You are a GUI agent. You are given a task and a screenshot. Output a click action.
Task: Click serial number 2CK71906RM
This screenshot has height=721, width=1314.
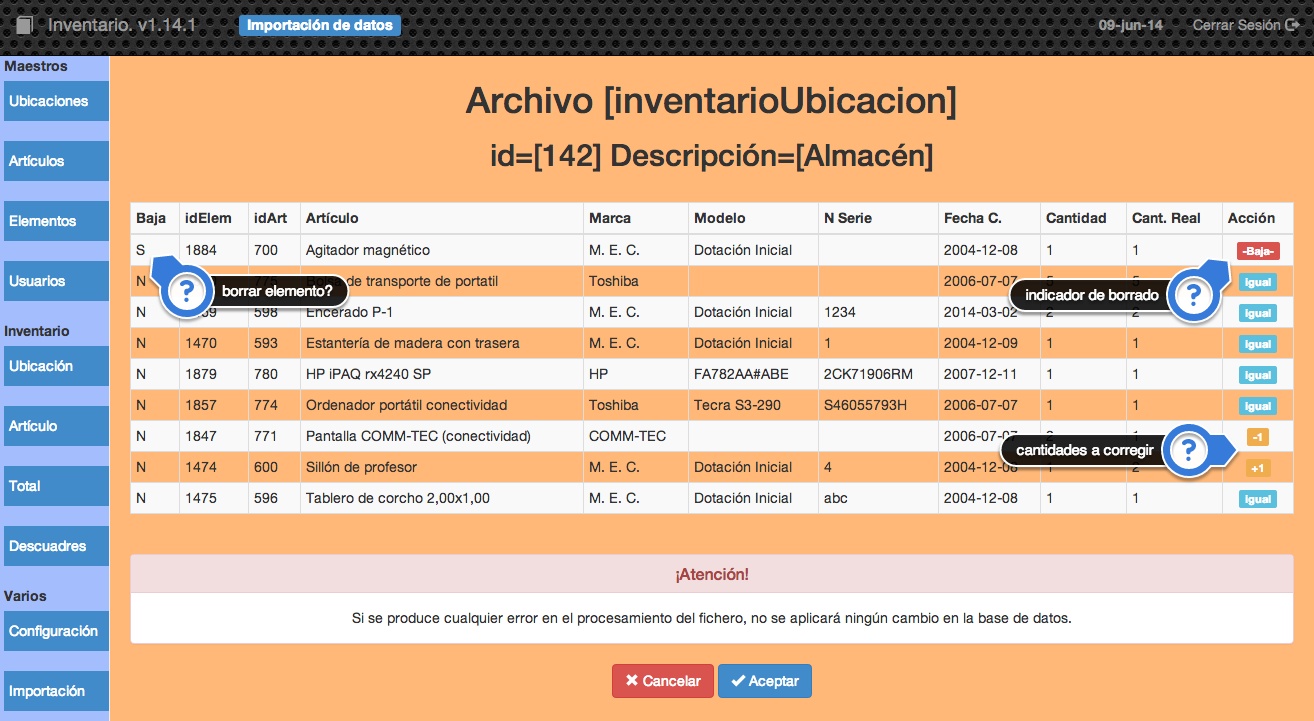coord(868,374)
